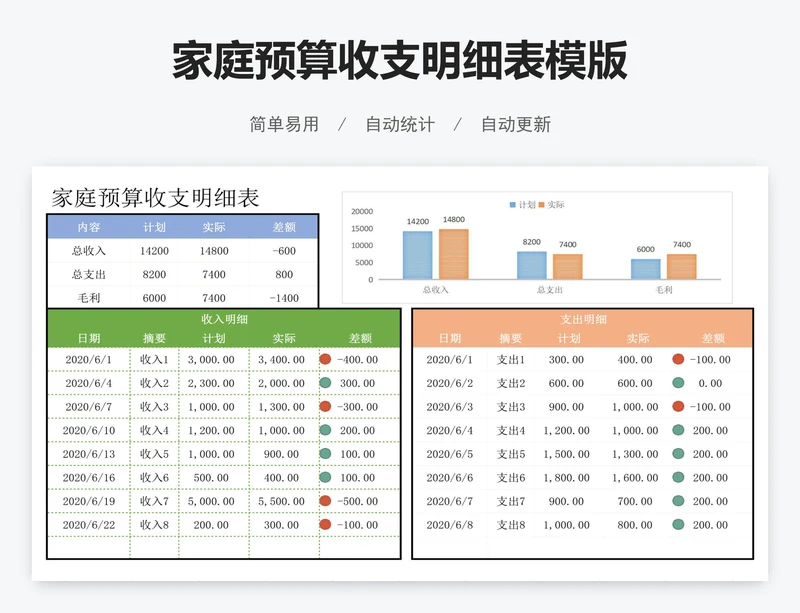
Task: Click the 差额 header in blue summary table
Action: point(284,227)
